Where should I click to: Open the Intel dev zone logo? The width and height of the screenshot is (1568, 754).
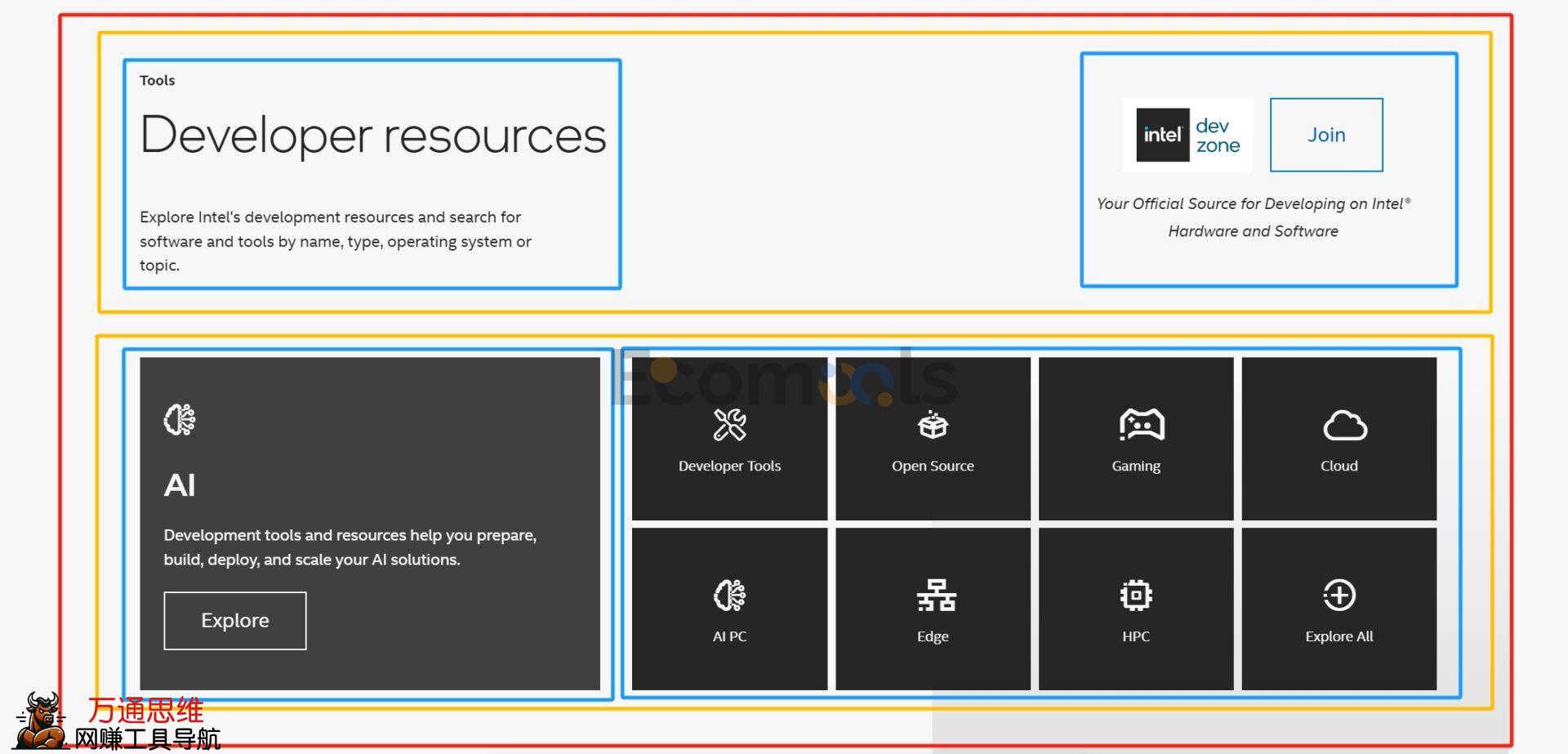tap(1187, 136)
